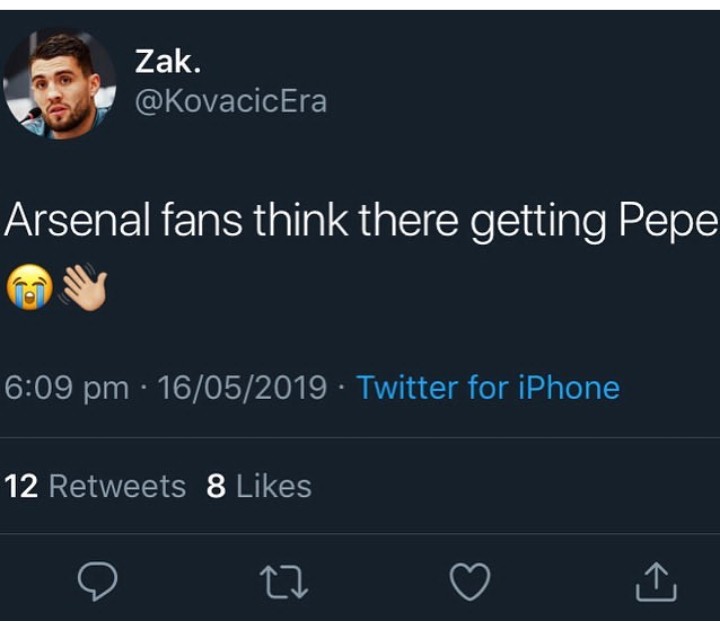The image size is (720, 622).
Task: Click the waving hand emoji
Action: point(84,287)
